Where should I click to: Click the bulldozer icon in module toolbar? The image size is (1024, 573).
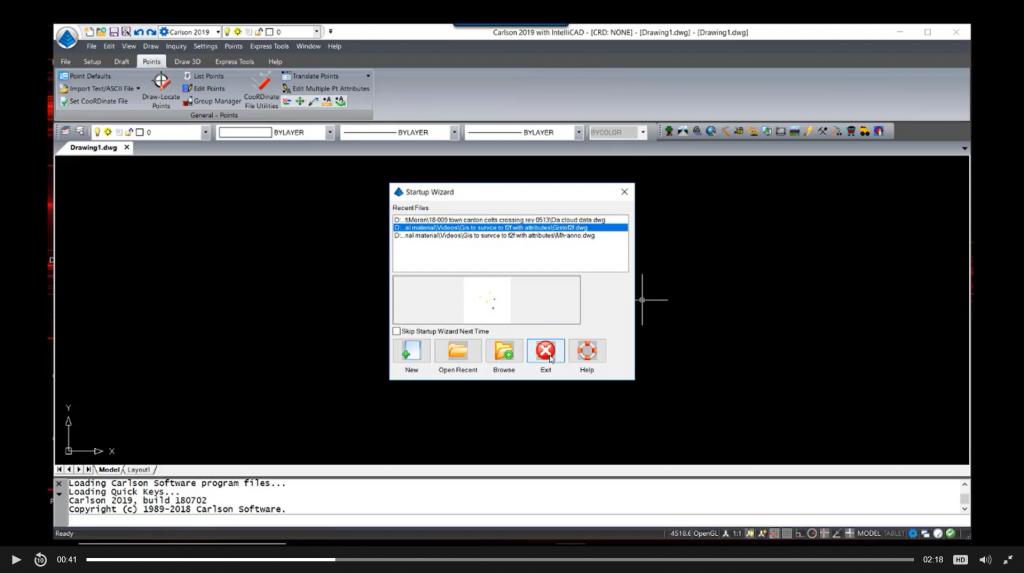click(x=739, y=131)
